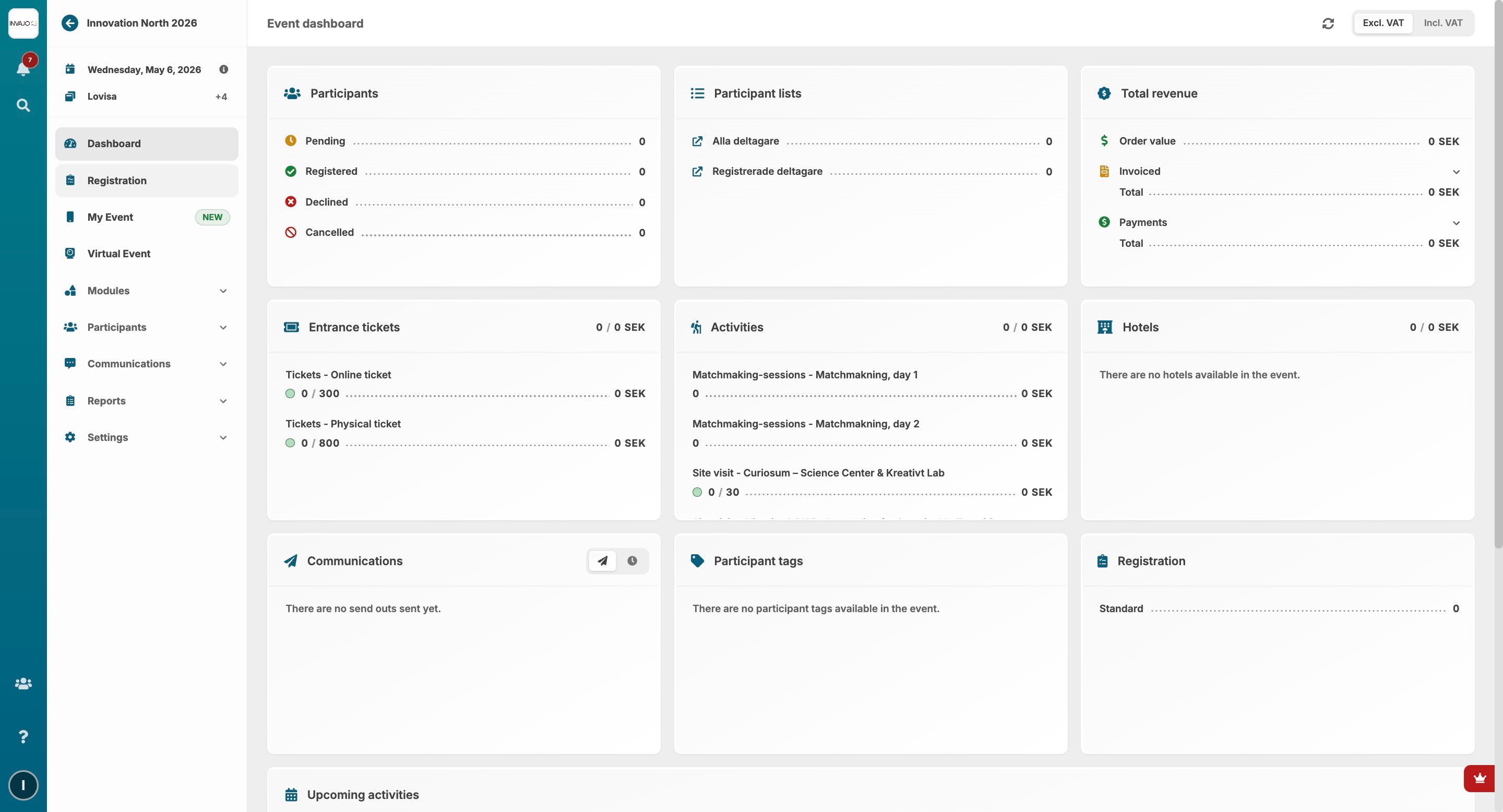The width and height of the screenshot is (1503, 812).
Task: Click the event date info icon
Action: (x=223, y=69)
